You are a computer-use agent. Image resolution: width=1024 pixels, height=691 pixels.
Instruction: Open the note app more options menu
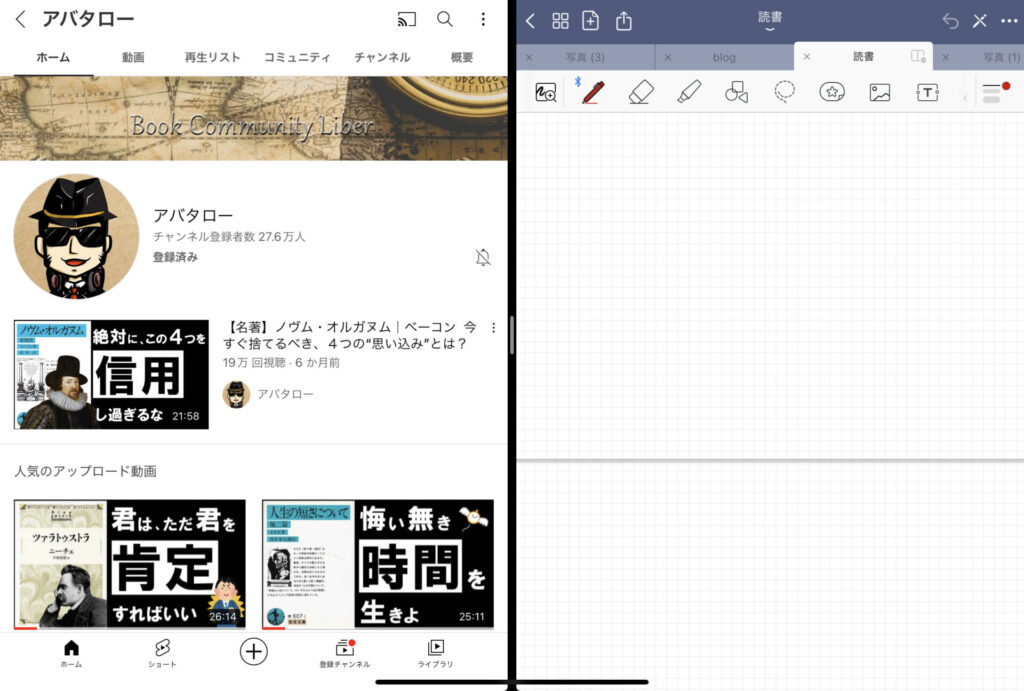click(1009, 21)
